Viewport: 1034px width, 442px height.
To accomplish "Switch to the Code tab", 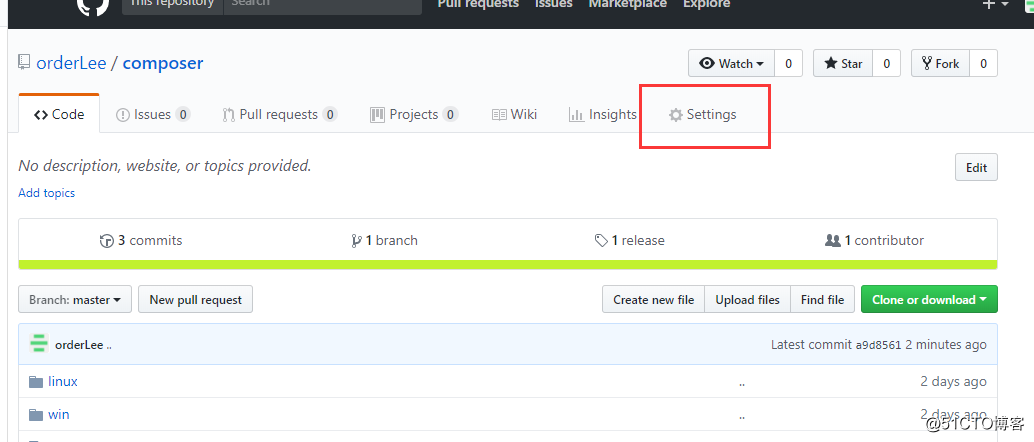I will [x=59, y=114].
